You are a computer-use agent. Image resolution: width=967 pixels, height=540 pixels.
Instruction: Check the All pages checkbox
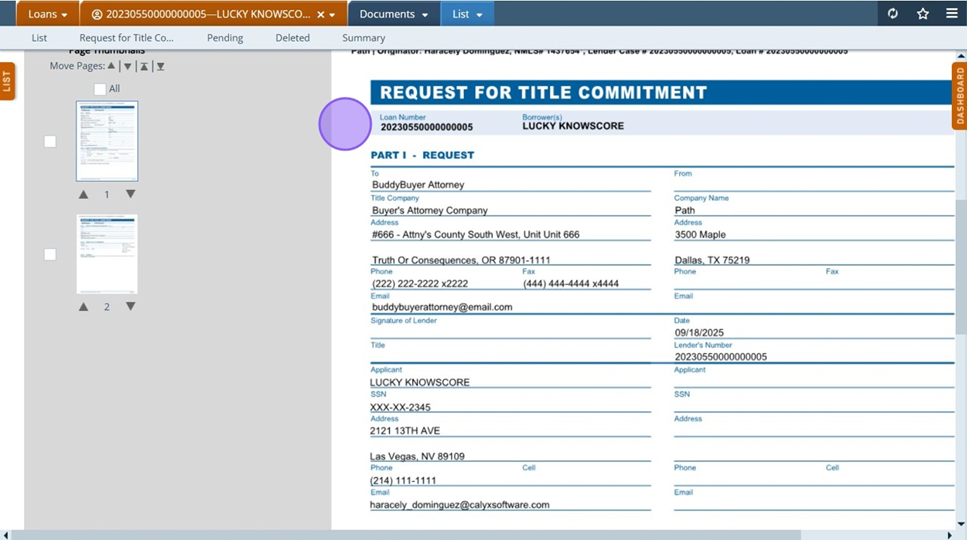tap(100, 89)
